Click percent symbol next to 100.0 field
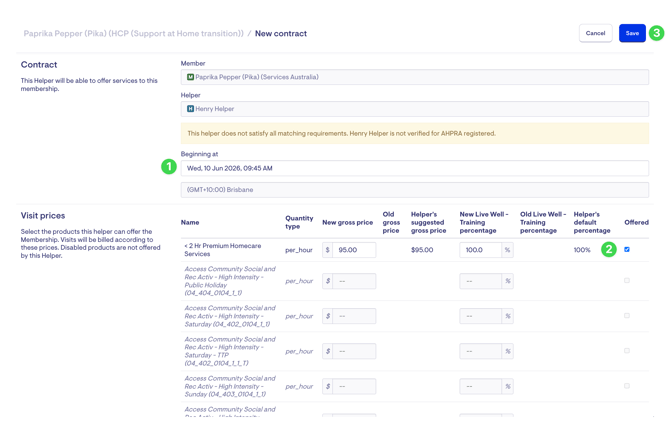The image size is (670, 433). pyautogui.click(x=507, y=250)
